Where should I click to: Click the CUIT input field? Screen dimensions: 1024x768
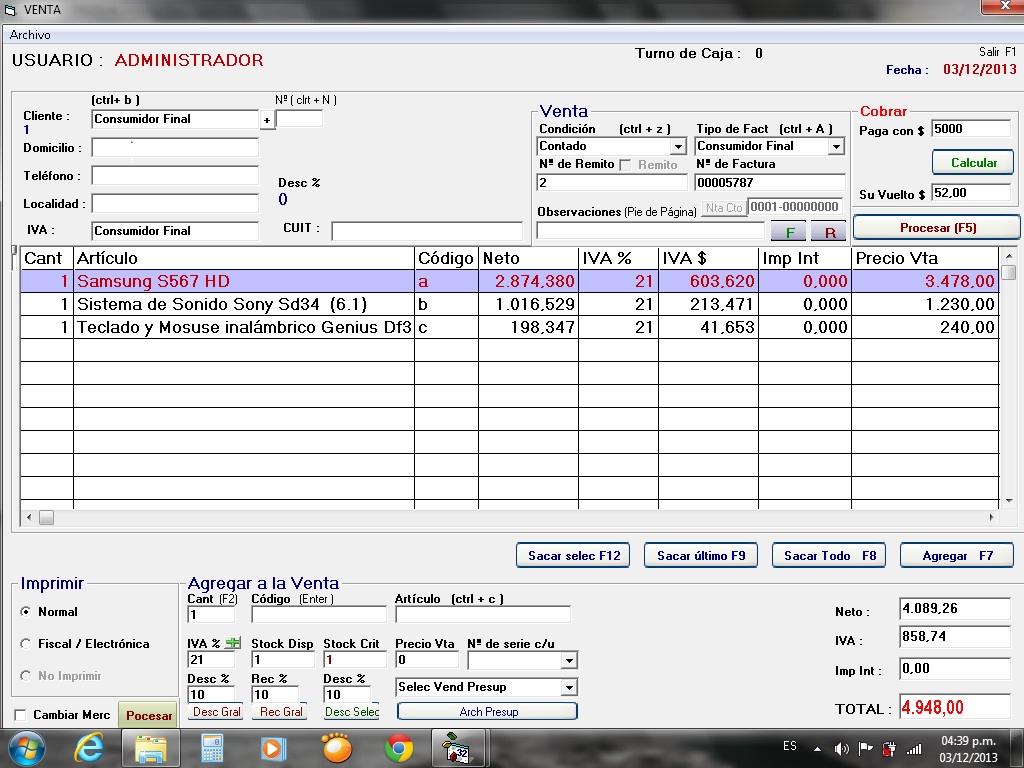tap(427, 231)
